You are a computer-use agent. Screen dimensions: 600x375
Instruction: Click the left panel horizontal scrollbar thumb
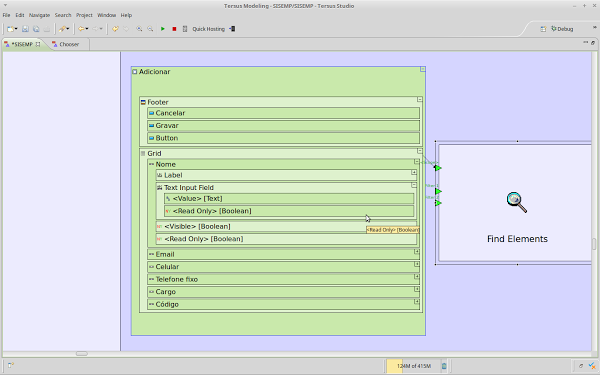tap(82, 354)
